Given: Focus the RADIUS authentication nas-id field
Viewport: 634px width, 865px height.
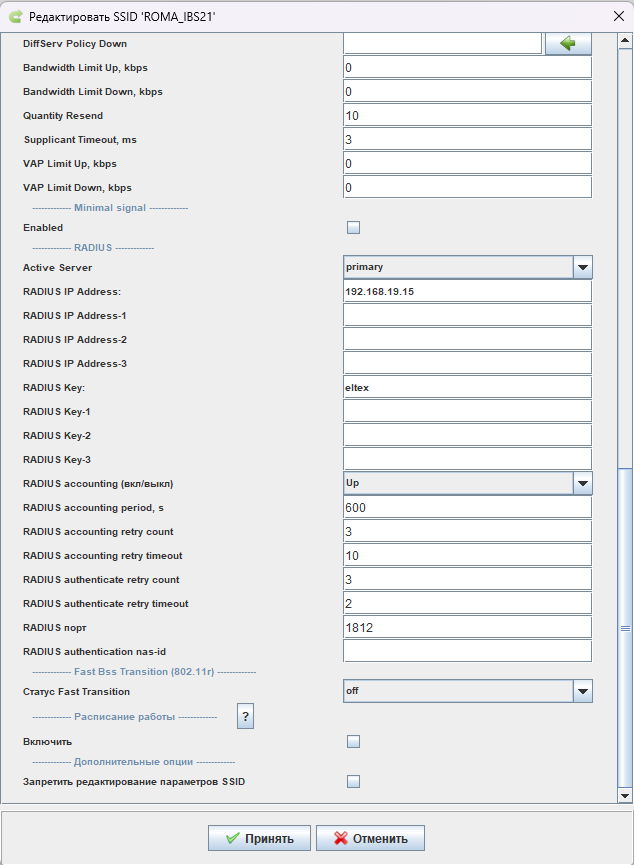Looking at the screenshot, I should click(x=467, y=651).
